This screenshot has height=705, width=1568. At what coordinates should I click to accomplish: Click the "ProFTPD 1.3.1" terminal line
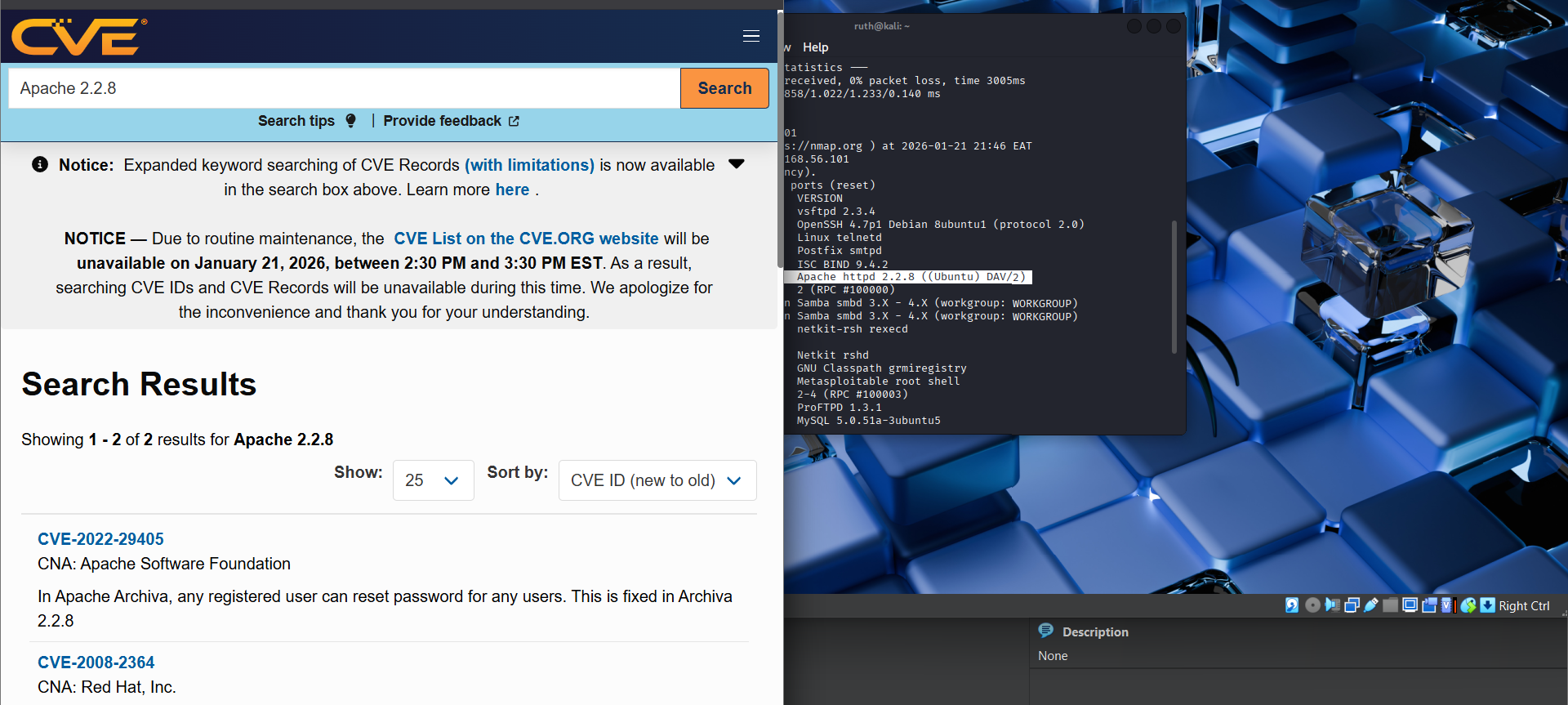840,408
